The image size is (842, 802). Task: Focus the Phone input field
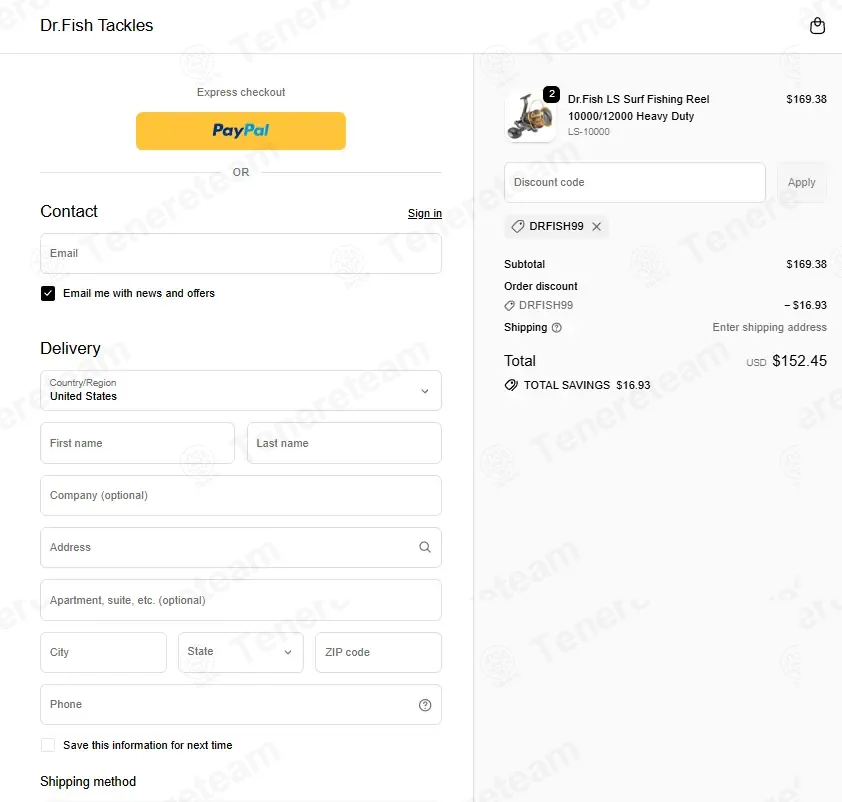pos(241,704)
